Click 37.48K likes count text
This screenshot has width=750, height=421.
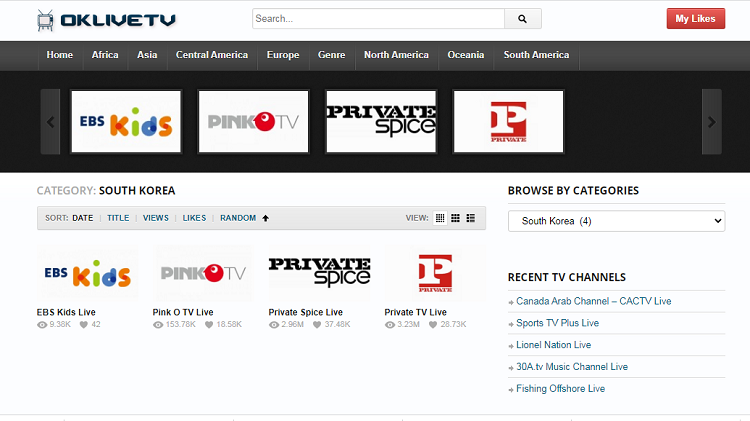(337, 325)
